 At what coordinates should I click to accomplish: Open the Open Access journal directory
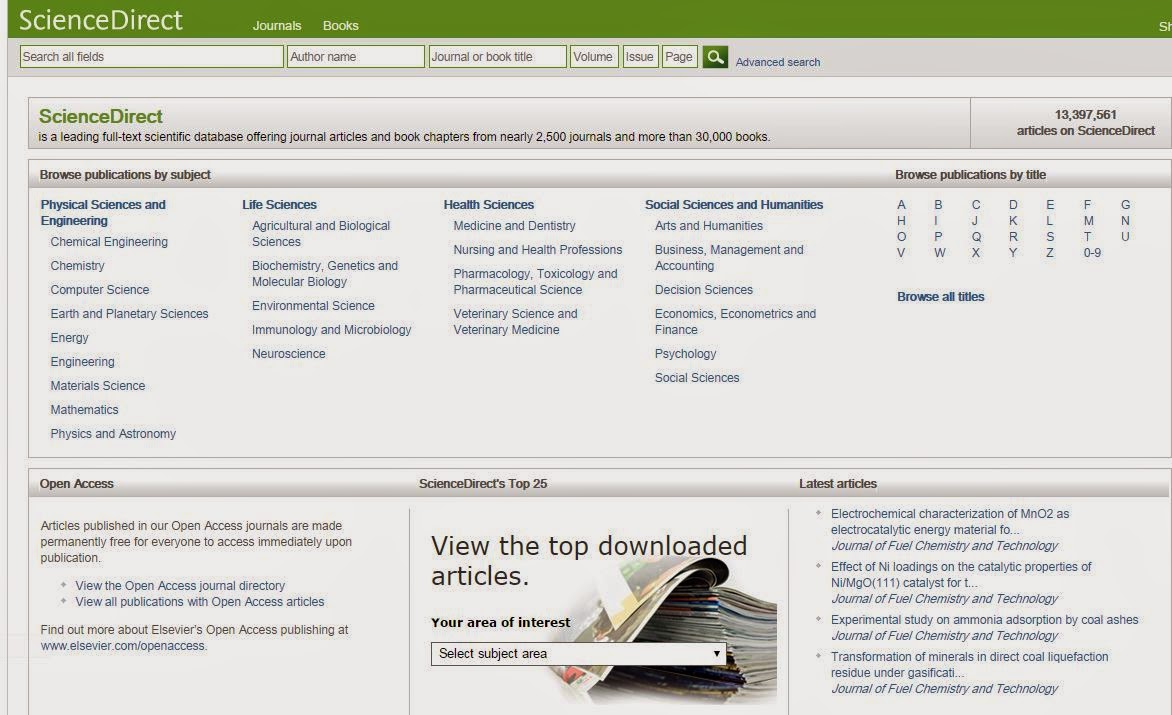(x=178, y=585)
